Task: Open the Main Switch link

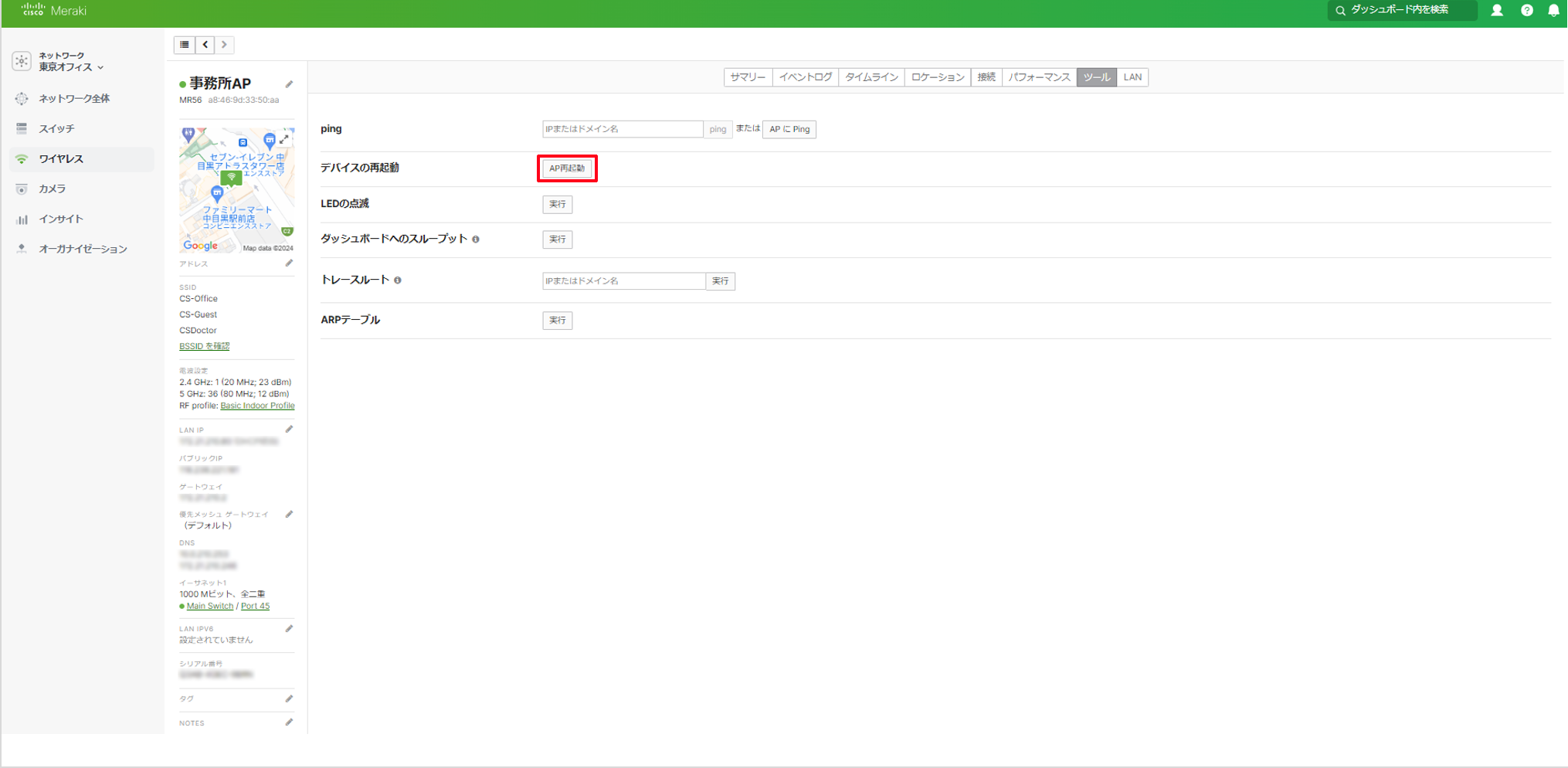Action: pos(209,607)
